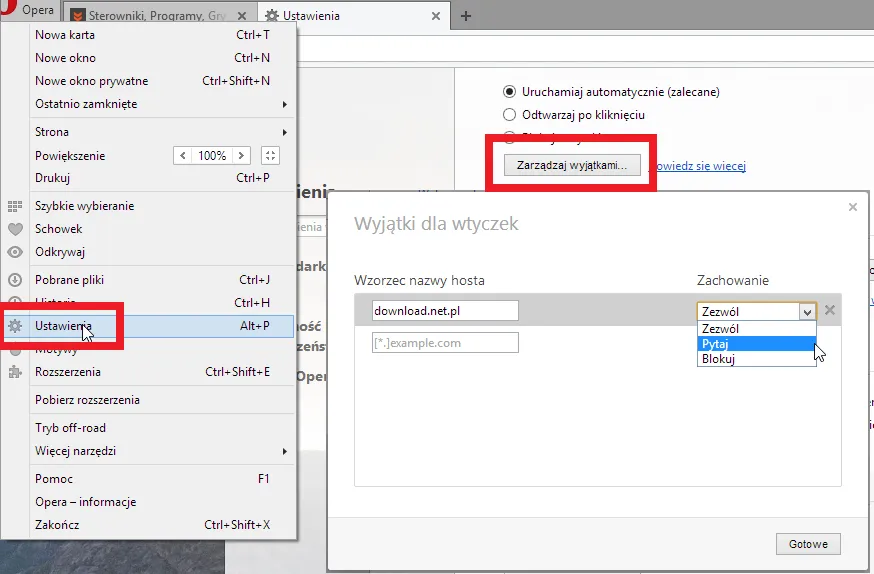
Task: Close the Wyjątki dla wtyczek dialog
Action: pos(852,207)
